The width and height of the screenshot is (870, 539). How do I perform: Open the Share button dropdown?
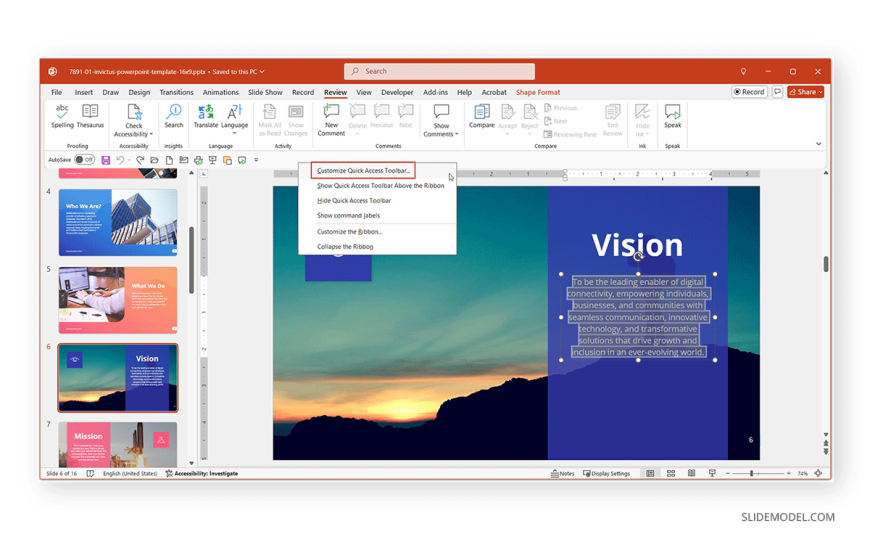tap(821, 92)
